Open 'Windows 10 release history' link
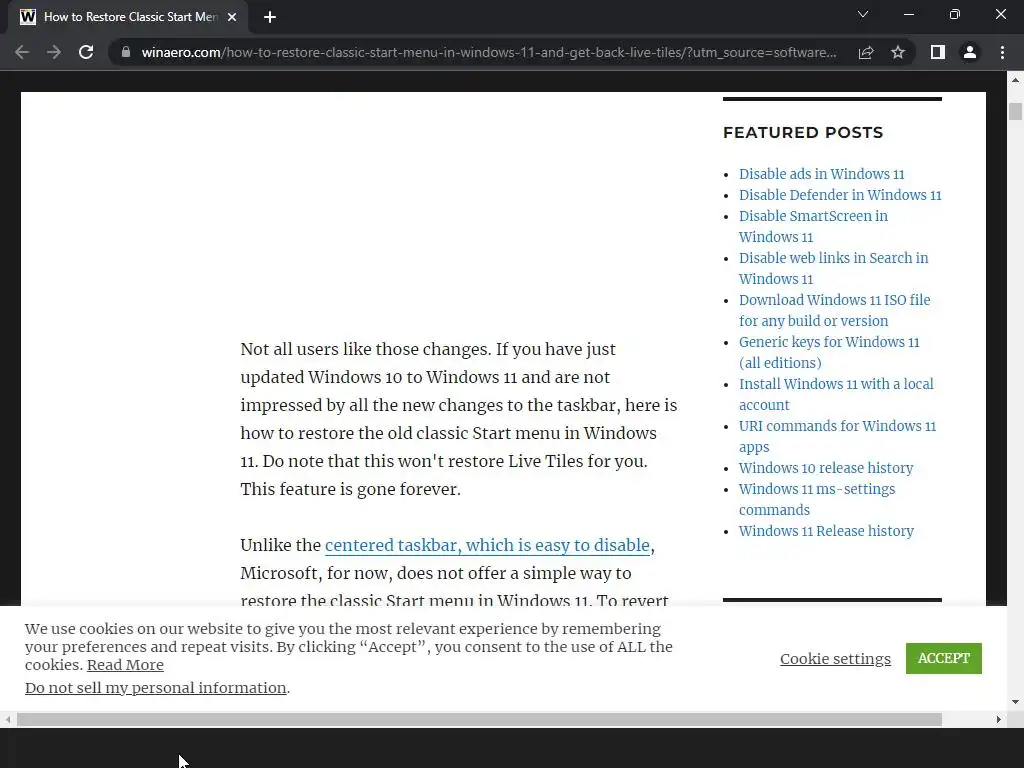Viewport: 1024px width, 768px height. tap(825, 468)
